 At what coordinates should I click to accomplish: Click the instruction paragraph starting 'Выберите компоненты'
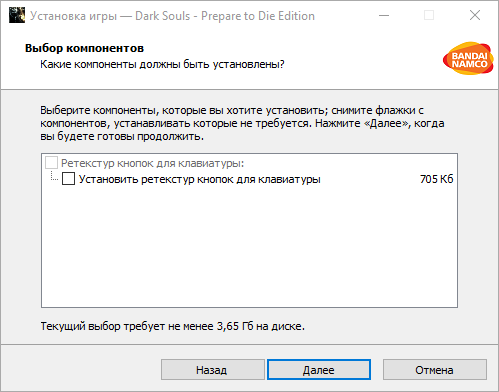[242, 123]
